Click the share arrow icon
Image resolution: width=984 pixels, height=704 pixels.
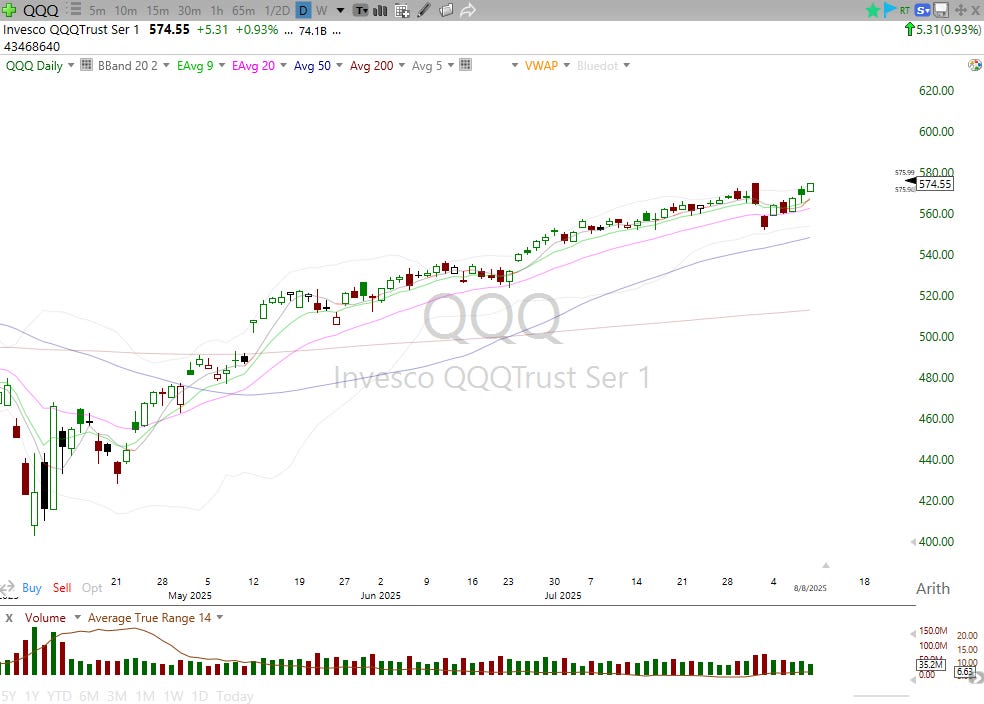(468, 10)
